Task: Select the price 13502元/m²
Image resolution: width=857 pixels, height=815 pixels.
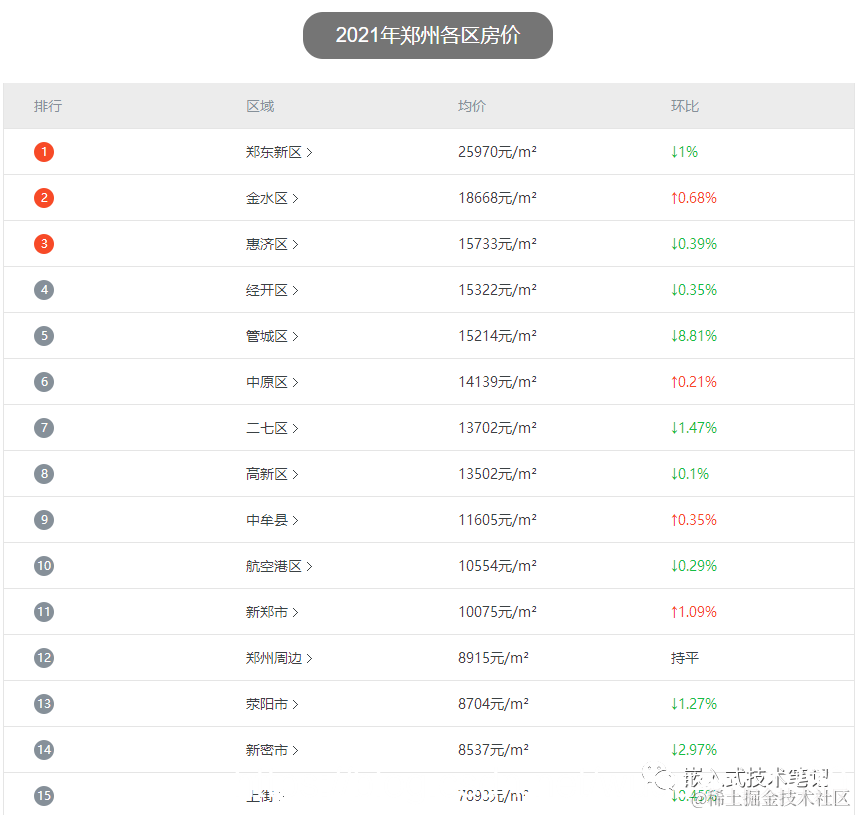Action: (497, 473)
